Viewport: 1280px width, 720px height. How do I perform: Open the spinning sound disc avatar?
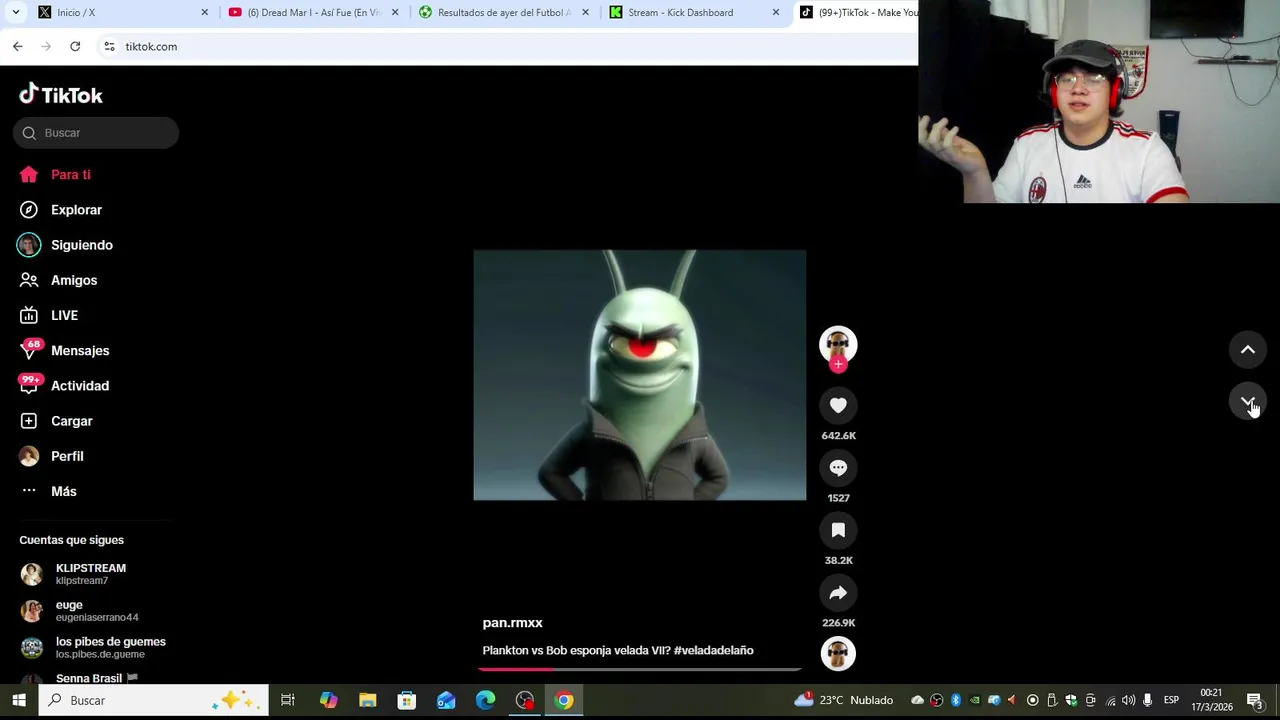pos(838,654)
